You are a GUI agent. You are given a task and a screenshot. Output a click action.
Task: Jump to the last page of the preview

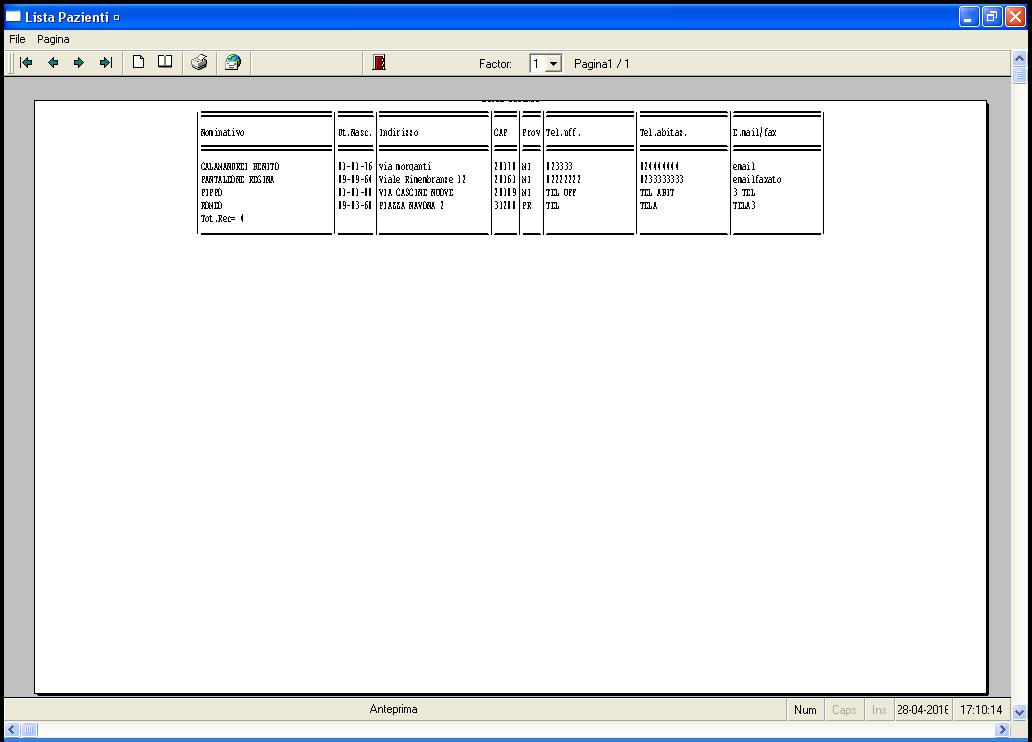click(106, 63)
